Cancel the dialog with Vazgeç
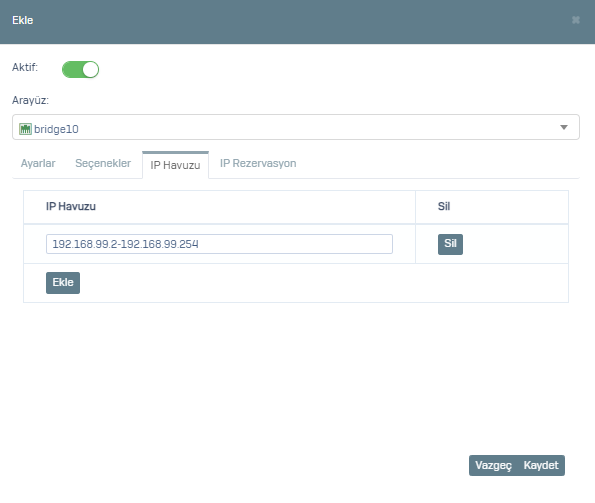This screenshot has width=595, height=503. click(493, 465)
